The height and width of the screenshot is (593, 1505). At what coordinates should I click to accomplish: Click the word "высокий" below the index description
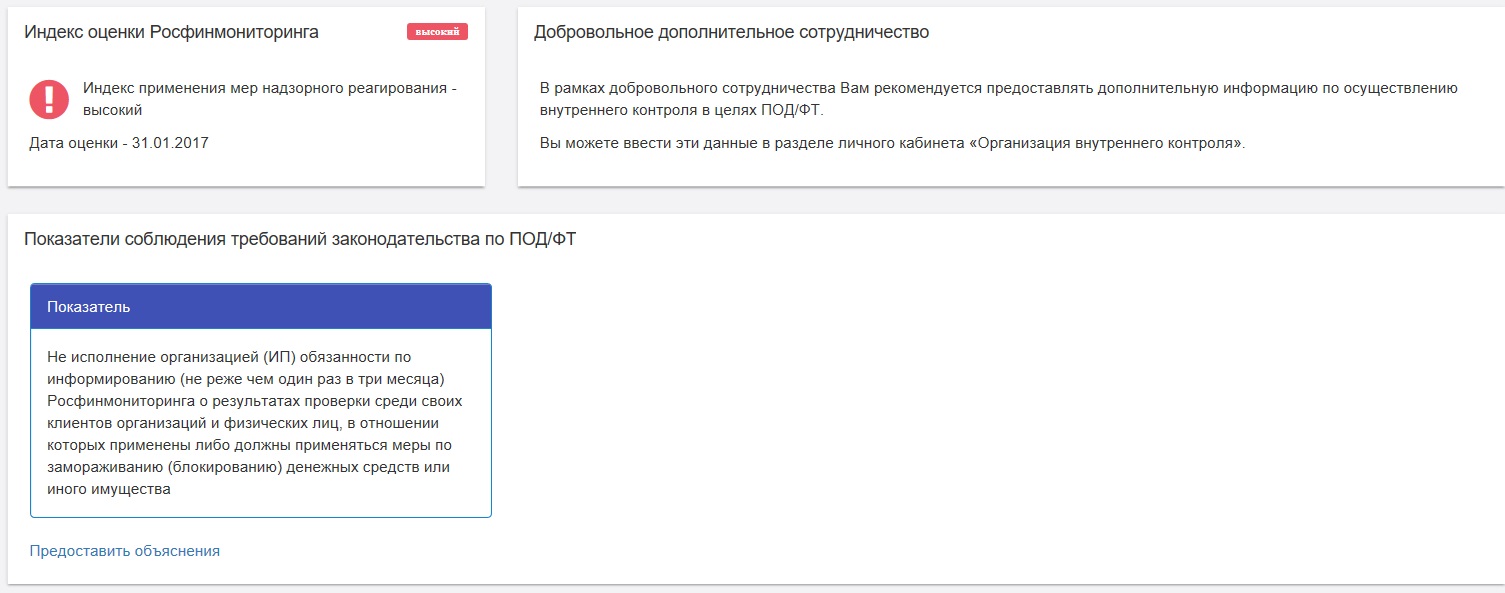coord(113,110)
